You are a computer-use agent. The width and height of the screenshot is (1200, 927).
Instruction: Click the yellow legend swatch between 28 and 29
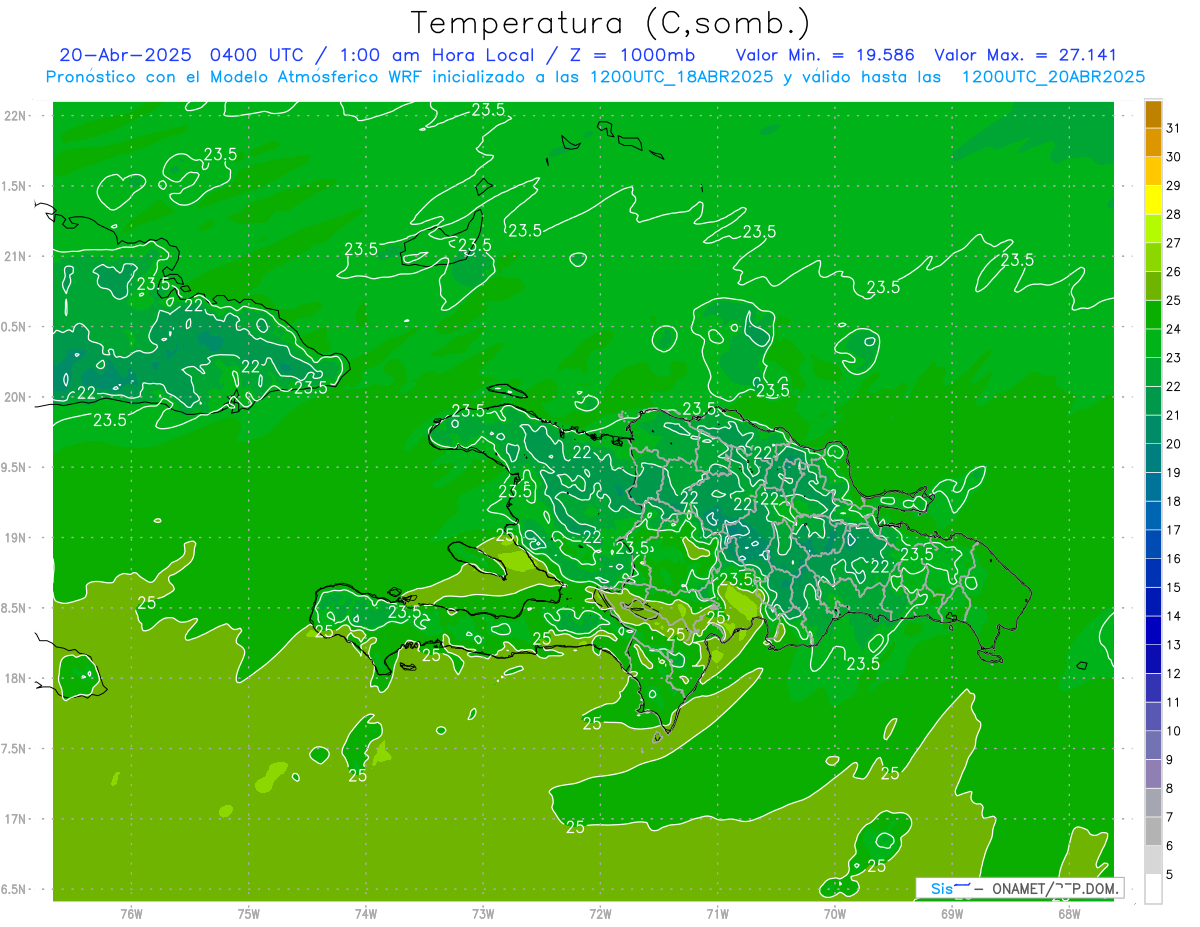(x=1153, y=200)
